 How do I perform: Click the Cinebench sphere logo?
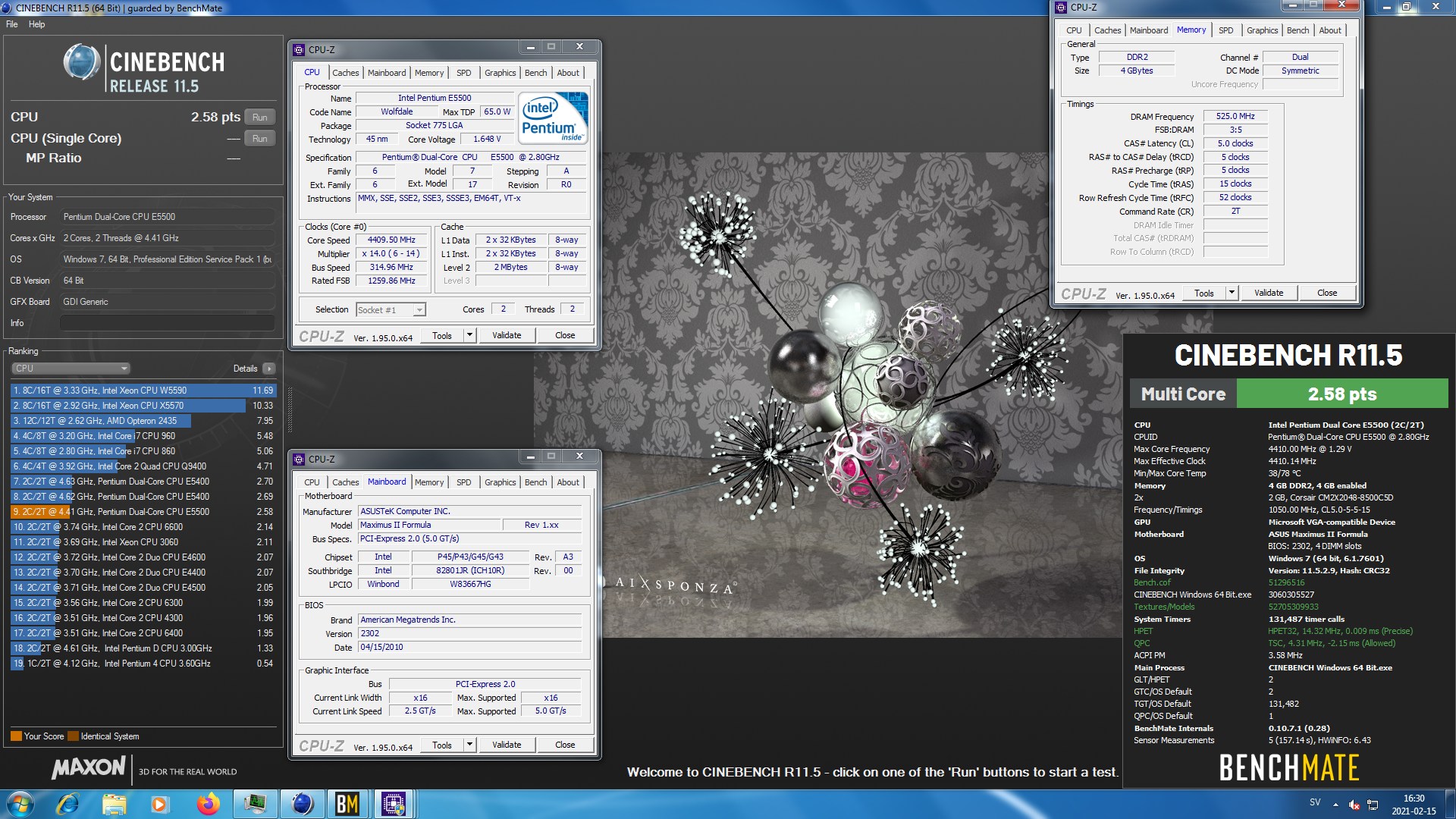[82, 62]
